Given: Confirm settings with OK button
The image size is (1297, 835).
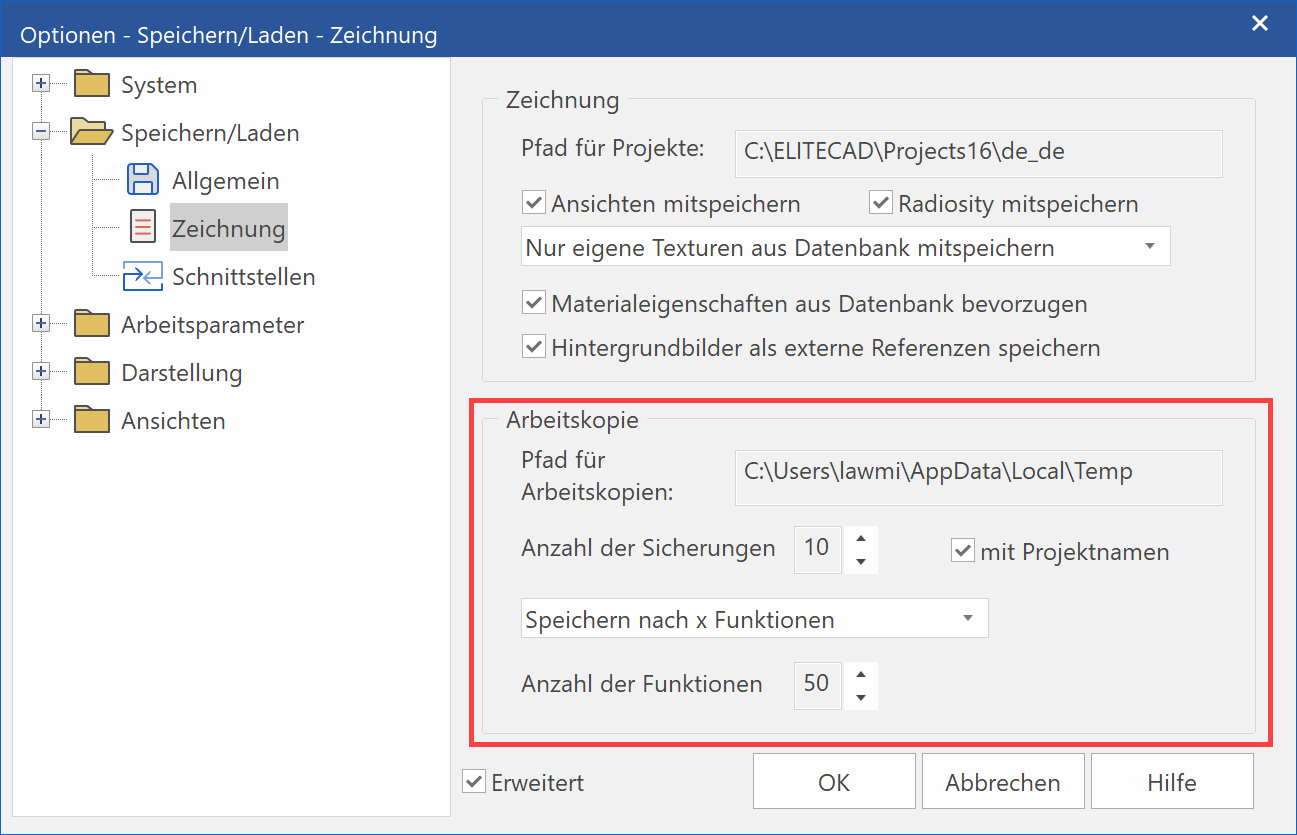Looking at the screenshot, I should coord(833,781).
